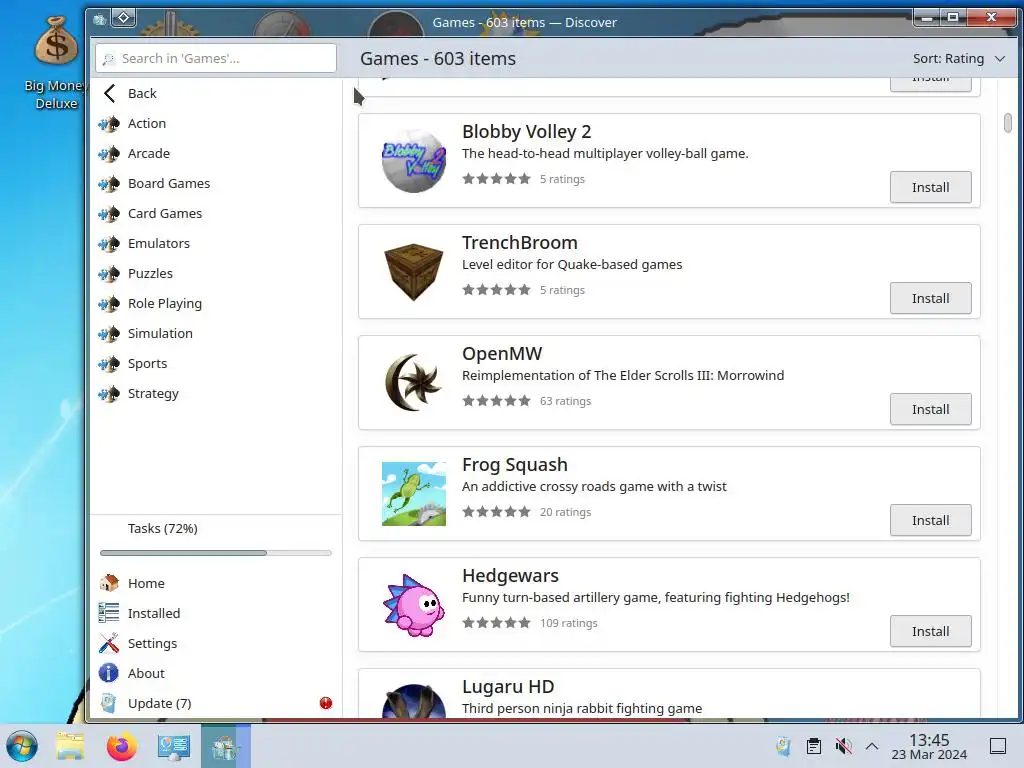Open the file manager taskbar icon
Image resolution: width=1024 pixels, height=768 pixels.
tap(70, 746)
